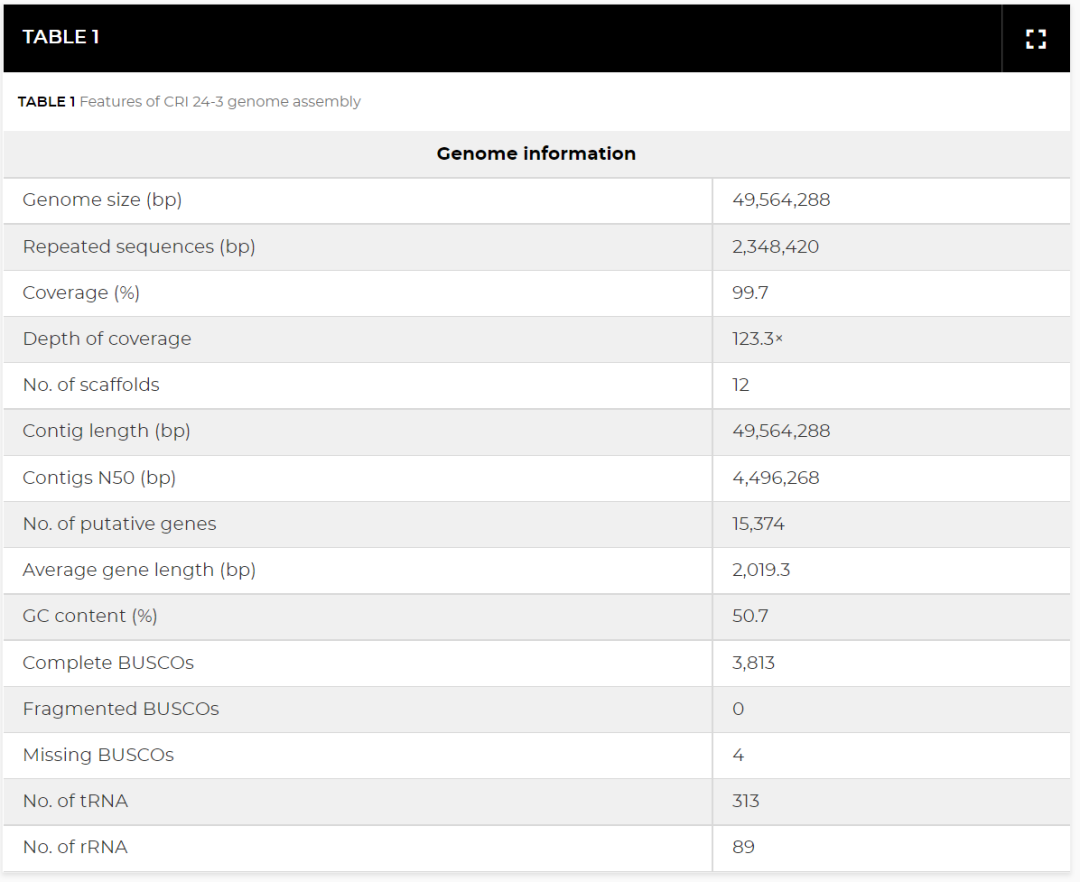
Task: Click the Repeated sequences value 2,348,420
Action: coord(775,246)
